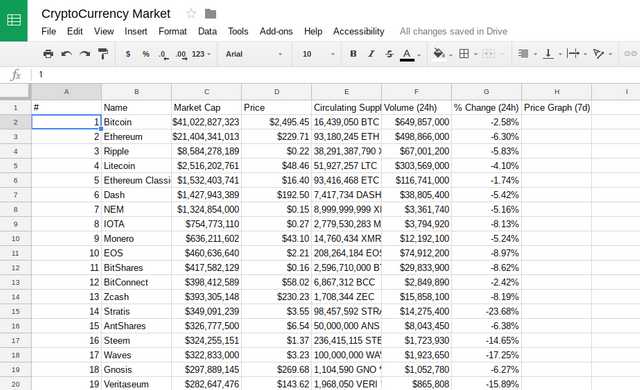640x390 pixels.
Task: Decrease decimal places
Action: click(x=164, y=55)
